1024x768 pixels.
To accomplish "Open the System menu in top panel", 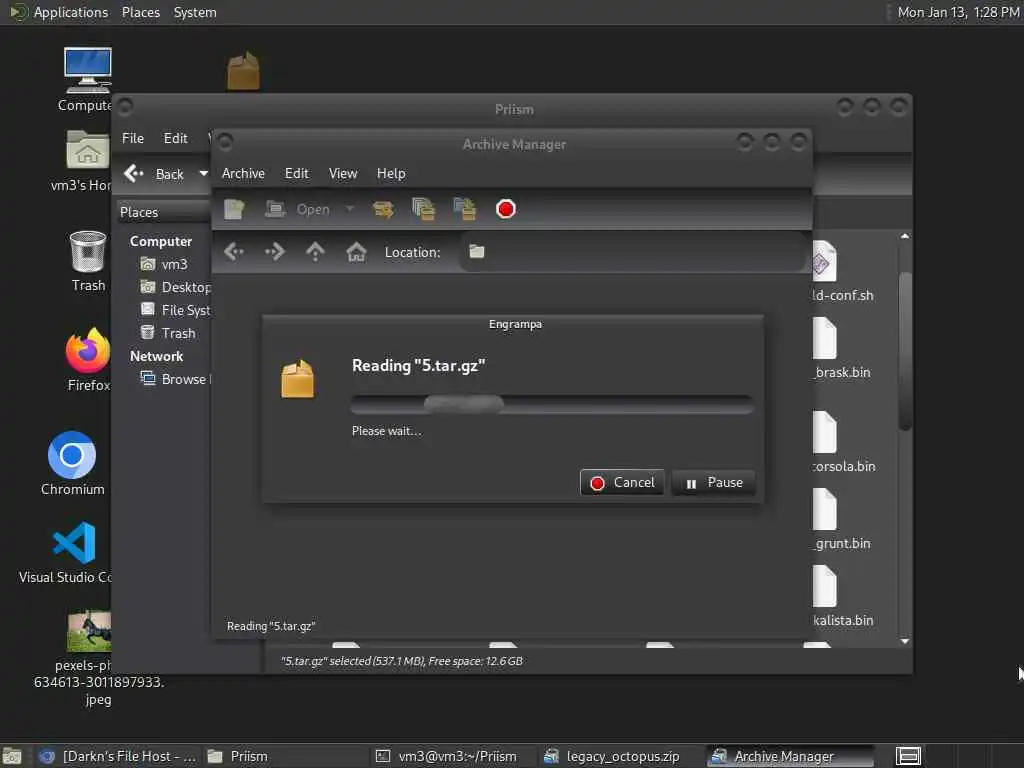I will [x=195, y=12].
